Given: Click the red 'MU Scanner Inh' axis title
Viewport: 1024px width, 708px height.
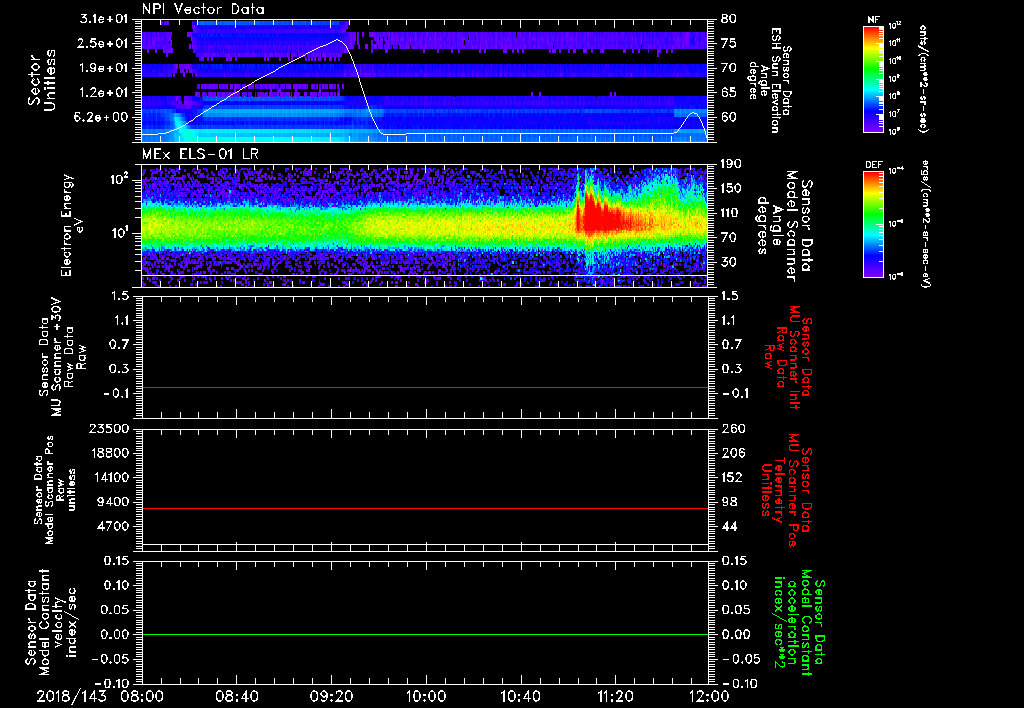Looking at the screenshot, I should [x=788, y=357].
